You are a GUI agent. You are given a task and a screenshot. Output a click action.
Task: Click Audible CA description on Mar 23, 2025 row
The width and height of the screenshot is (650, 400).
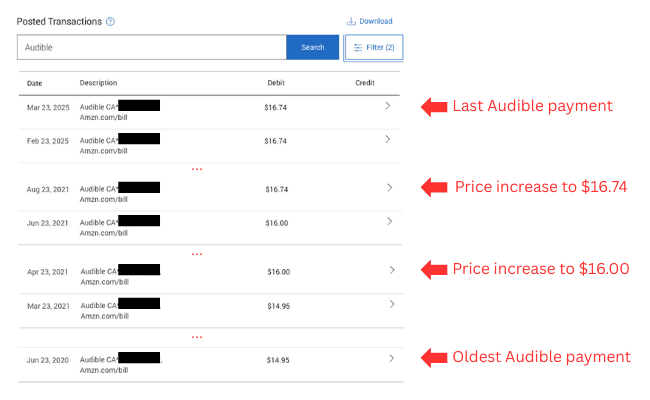[x=99, y=107]
